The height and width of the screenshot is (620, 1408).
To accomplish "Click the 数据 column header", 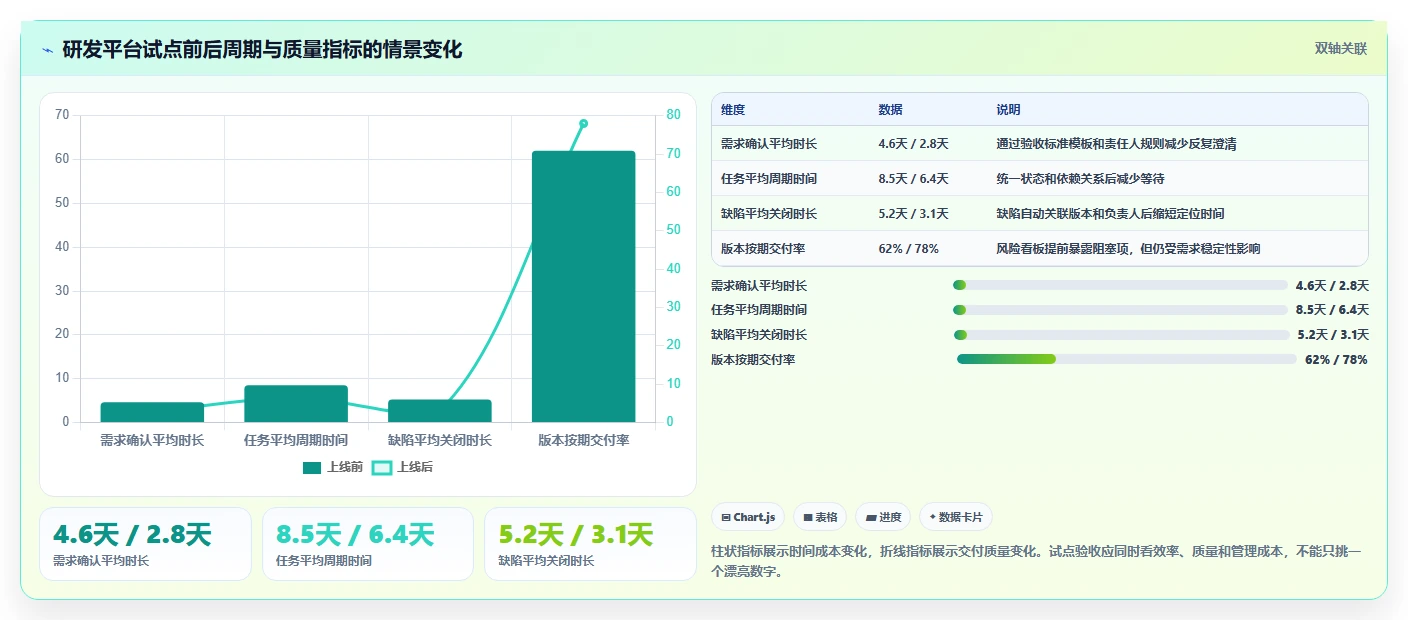I will pos(891,110).
